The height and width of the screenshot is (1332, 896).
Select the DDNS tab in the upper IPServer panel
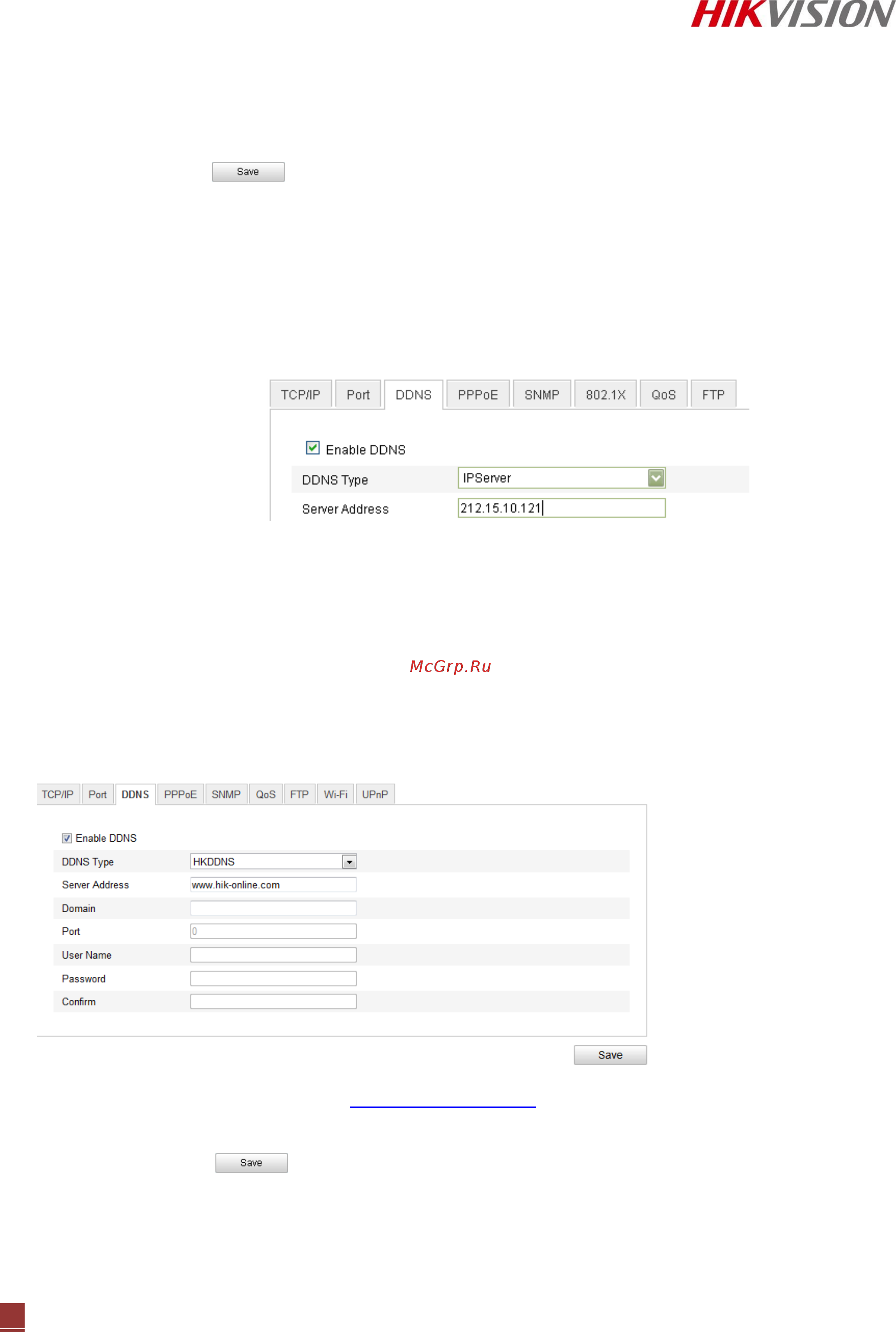414,394
